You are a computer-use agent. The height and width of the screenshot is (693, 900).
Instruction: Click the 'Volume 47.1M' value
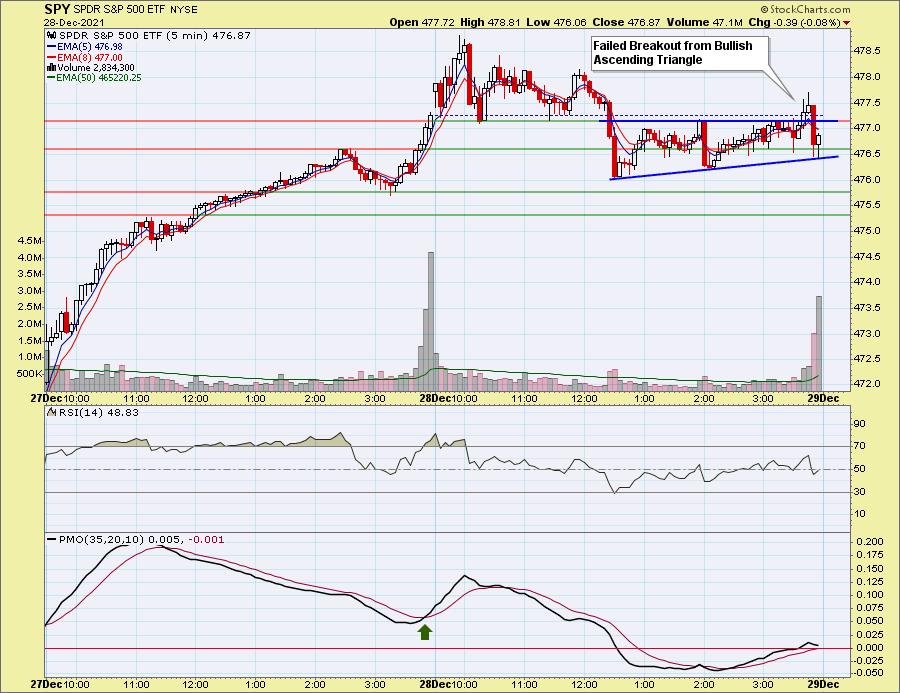point(704,22)
